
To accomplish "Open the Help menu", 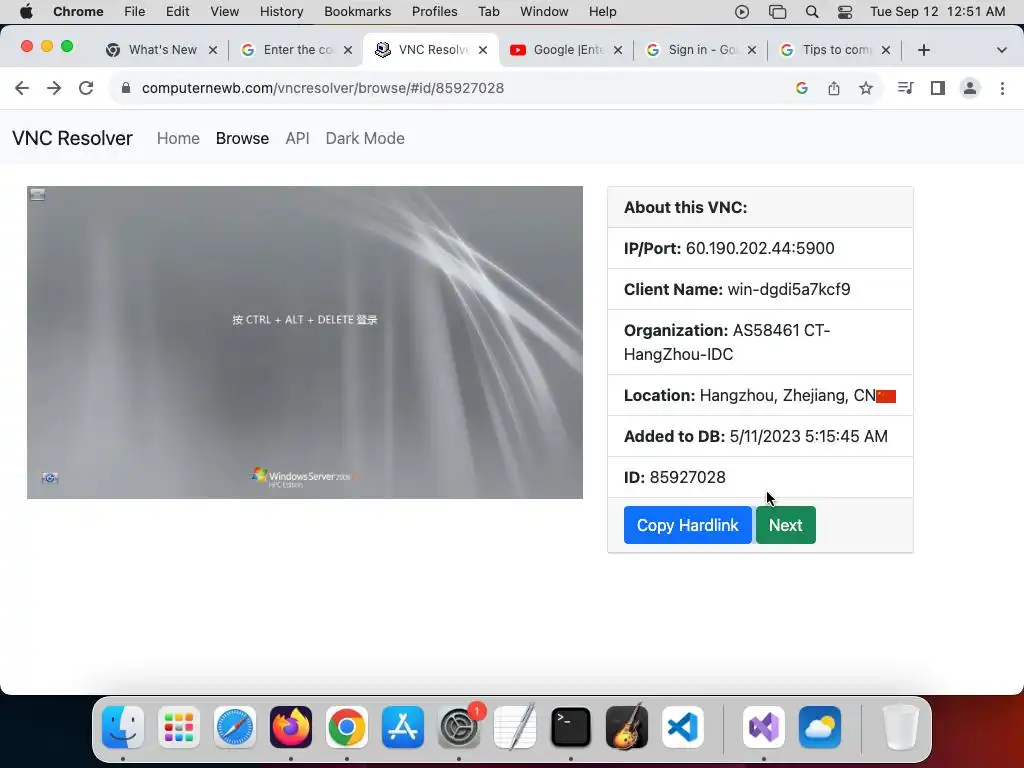I will [x=602, y=12].
